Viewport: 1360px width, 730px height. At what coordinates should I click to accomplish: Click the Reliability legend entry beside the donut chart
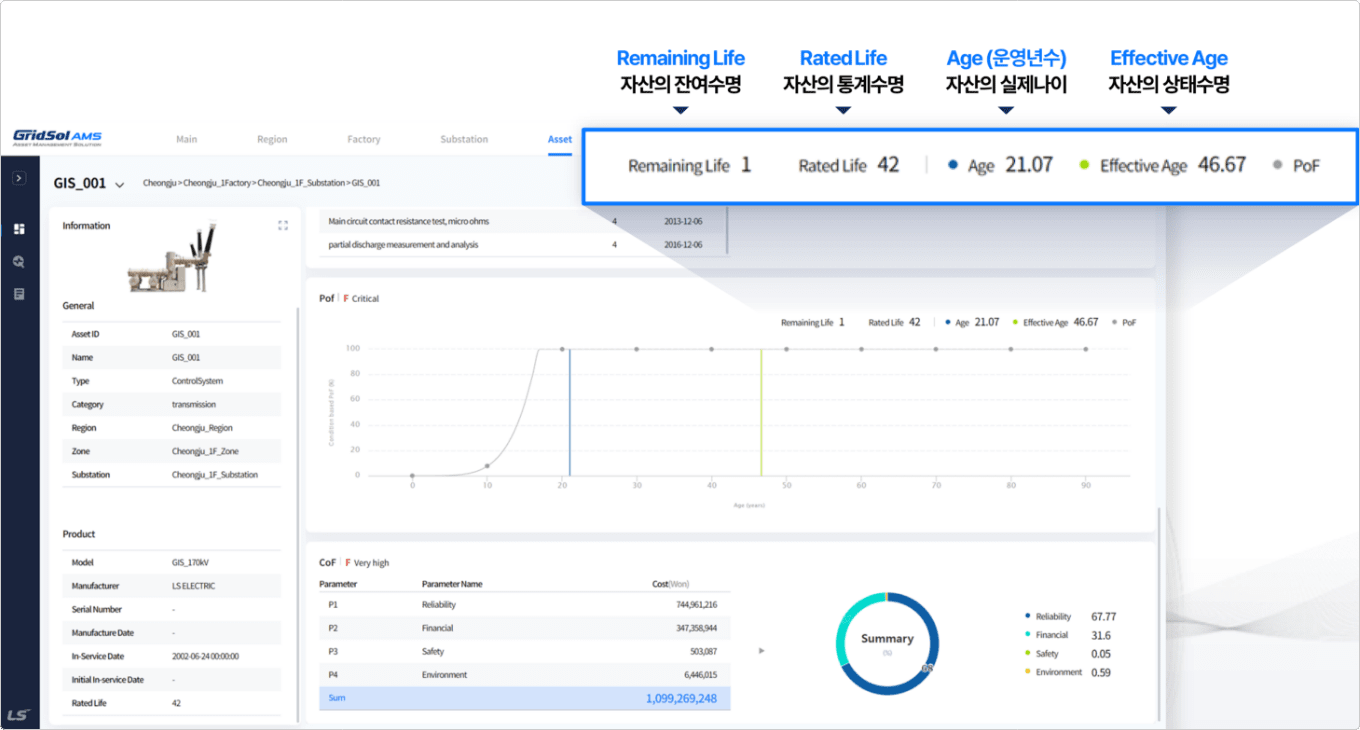pos(1052,617)
